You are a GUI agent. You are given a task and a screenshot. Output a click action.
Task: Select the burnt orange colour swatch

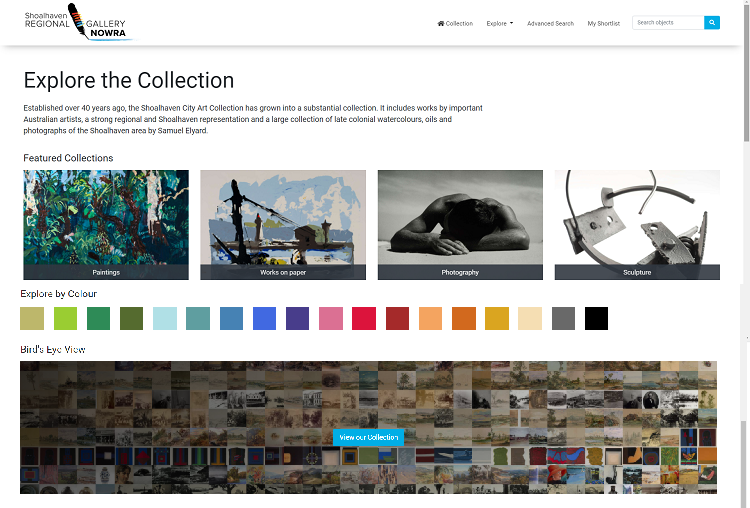click(464, 319)
